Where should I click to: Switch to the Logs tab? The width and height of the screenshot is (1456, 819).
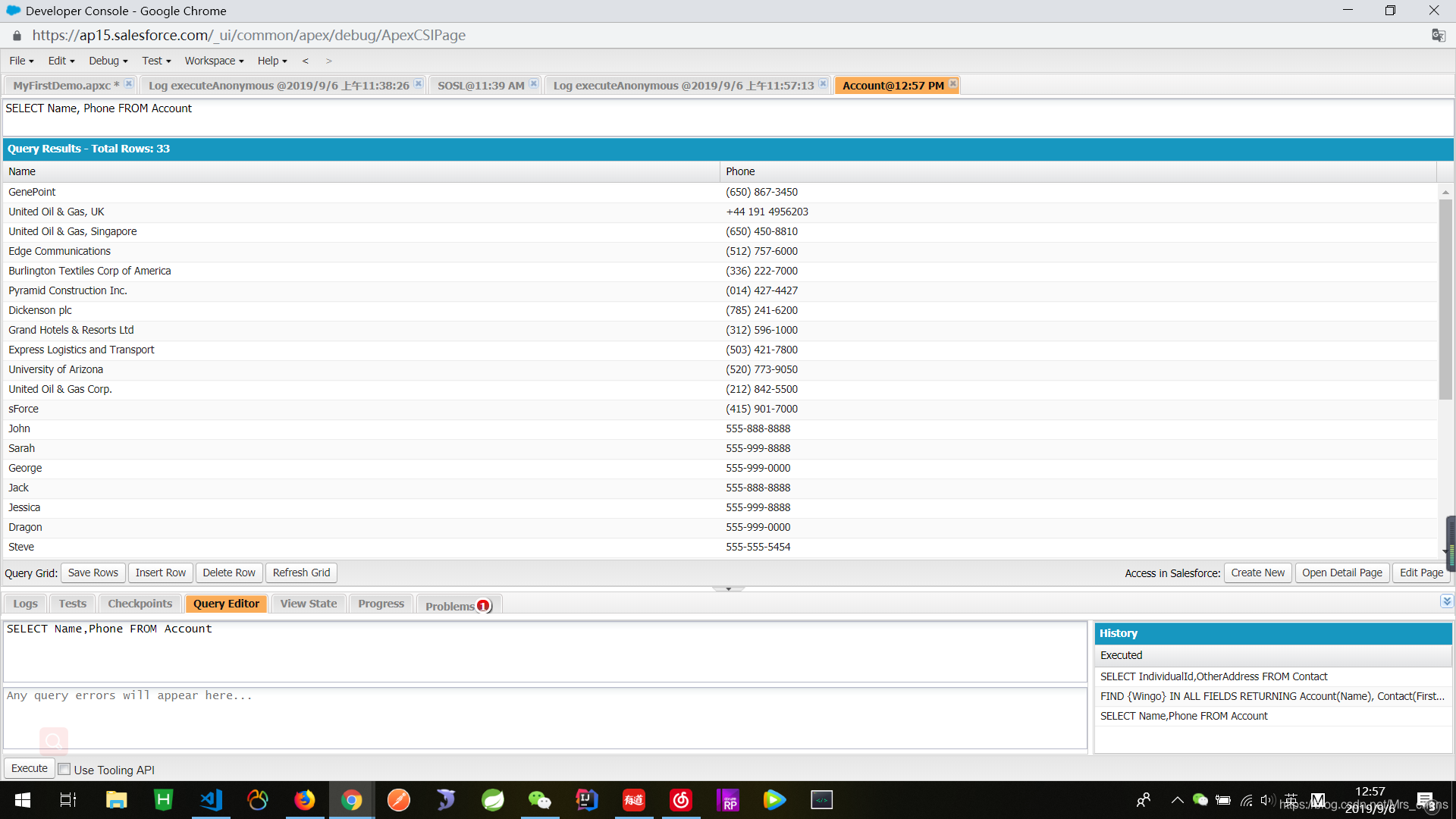(x=25, y=604)
